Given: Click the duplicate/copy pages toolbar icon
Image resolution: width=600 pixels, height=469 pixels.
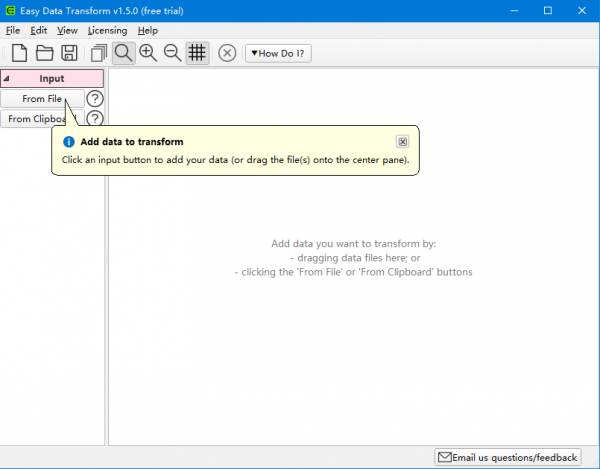Looking at the screenshot, I should point(99,53).
